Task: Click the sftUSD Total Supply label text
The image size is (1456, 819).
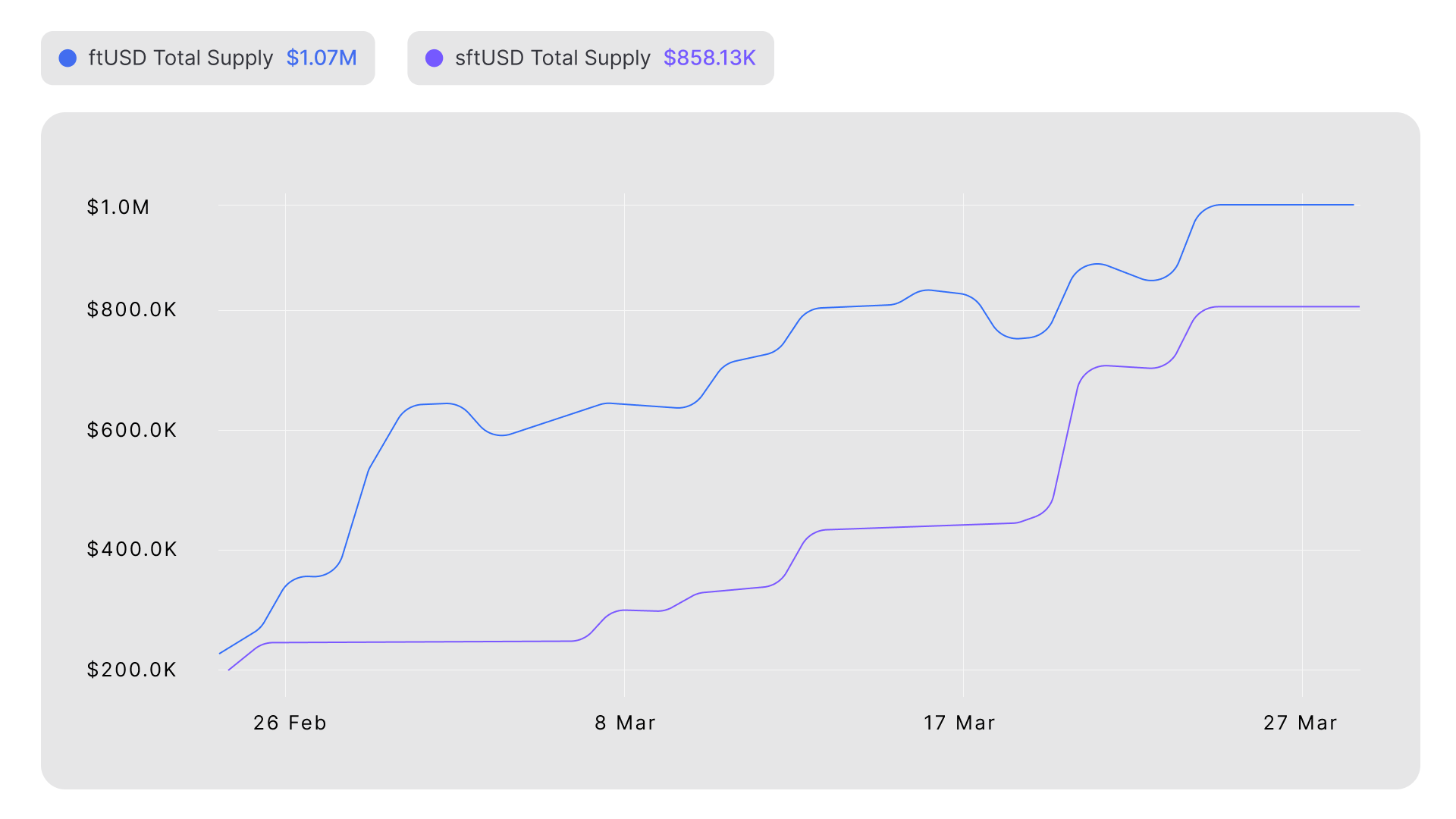Action: coord(552,58)
